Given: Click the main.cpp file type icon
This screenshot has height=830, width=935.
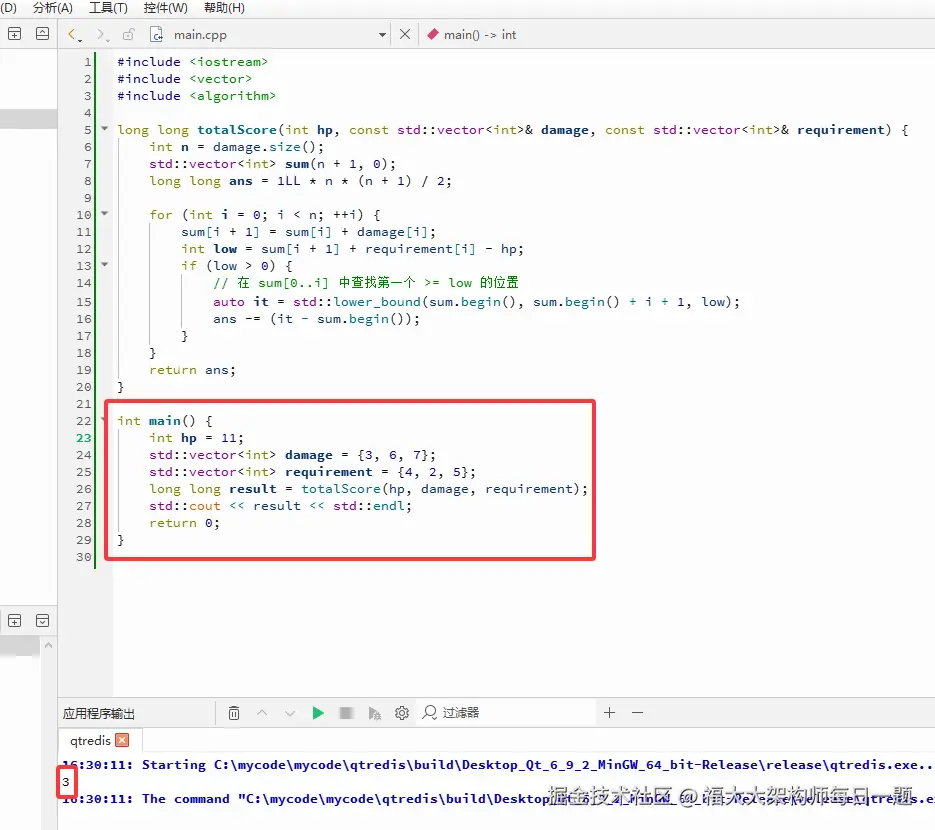Looking at the screenshot, I should (x=156, y=35).
